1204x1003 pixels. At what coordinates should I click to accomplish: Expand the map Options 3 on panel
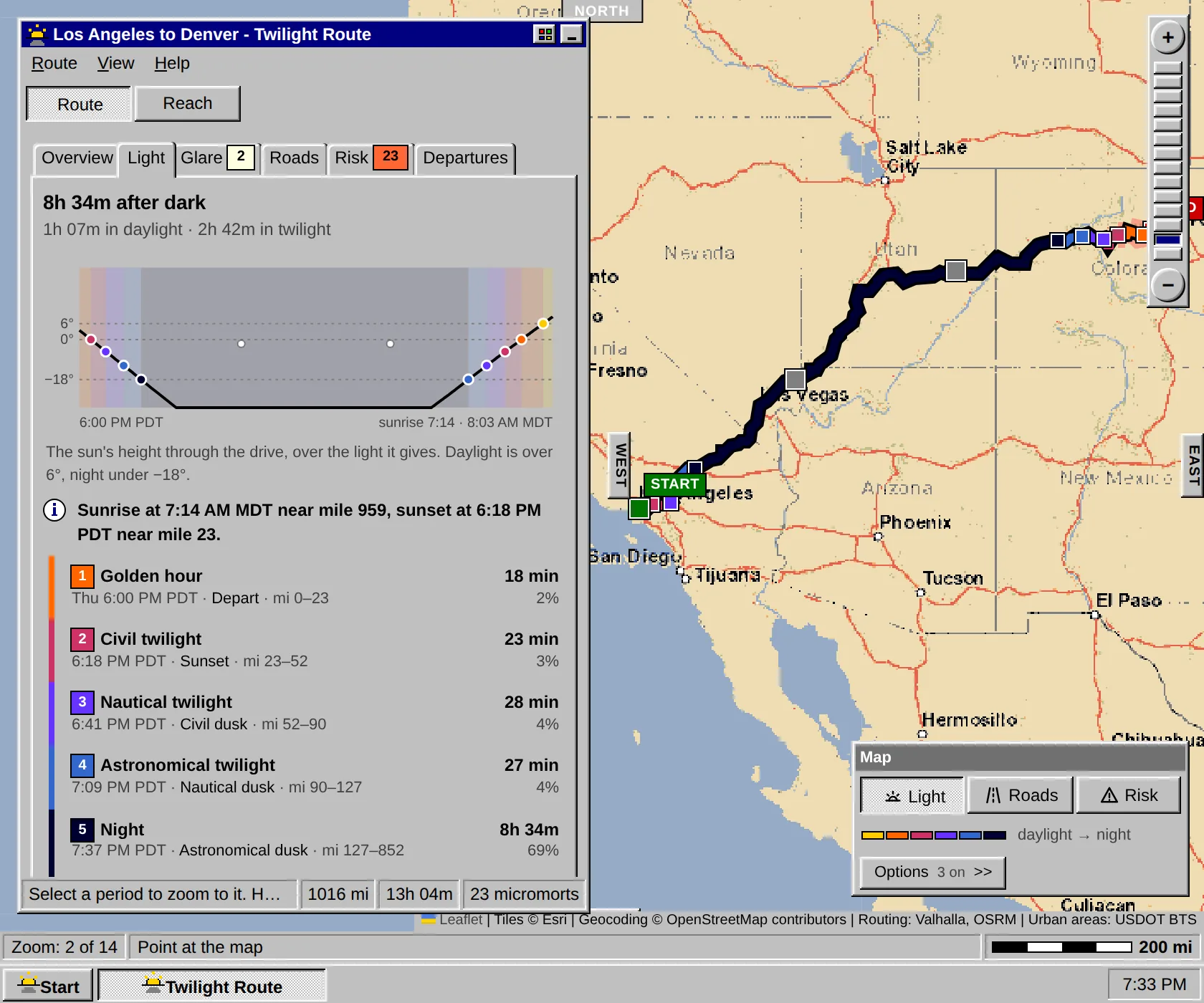tap(932, 872)
